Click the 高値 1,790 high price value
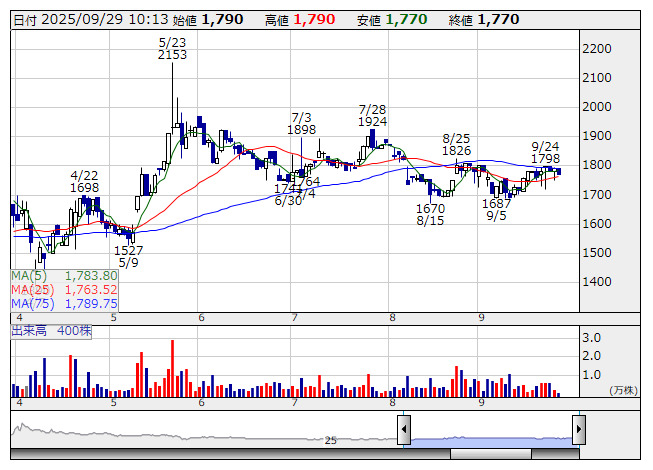 coord(300,20)
